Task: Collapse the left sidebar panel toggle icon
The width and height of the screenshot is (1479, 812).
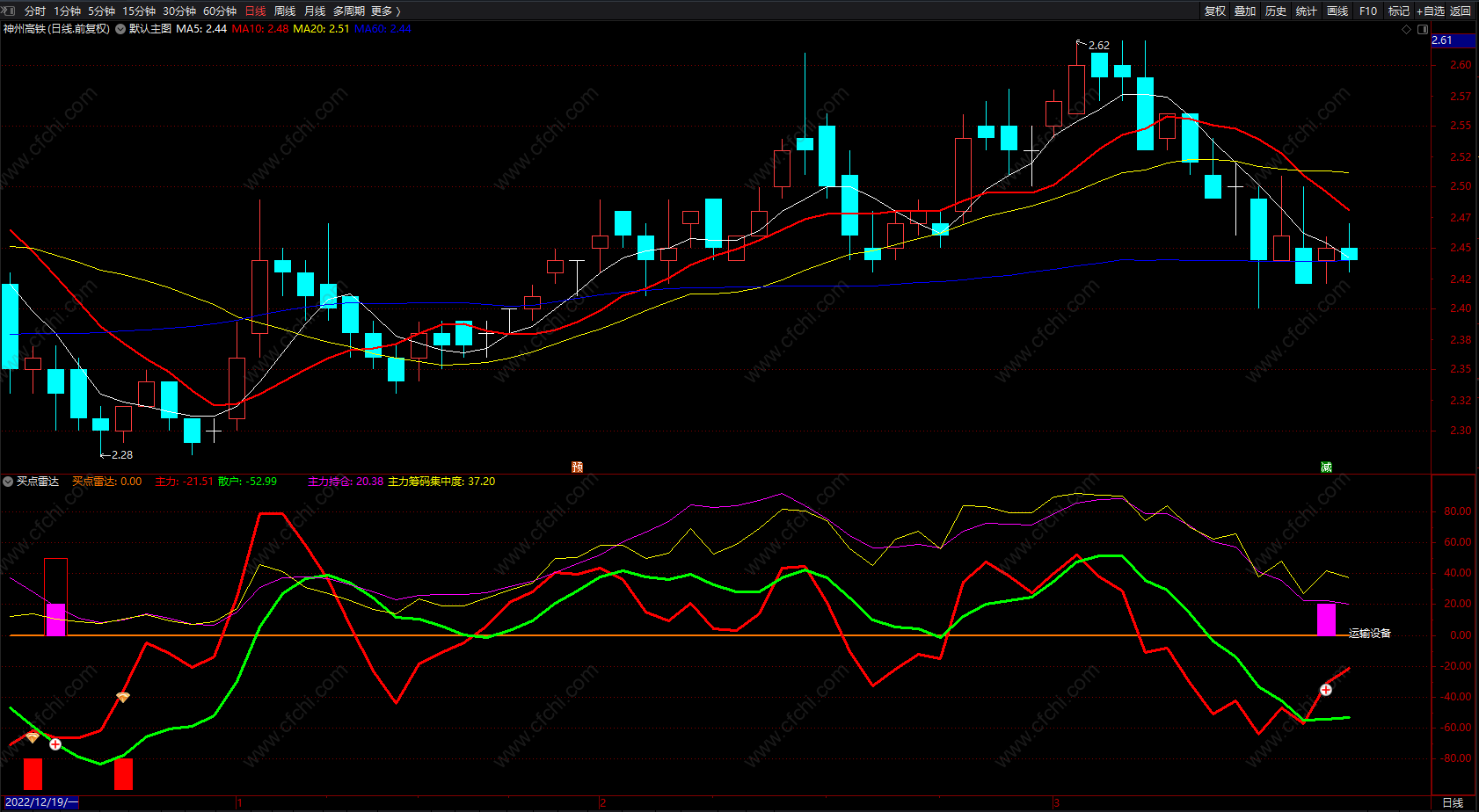Action: 8,11
